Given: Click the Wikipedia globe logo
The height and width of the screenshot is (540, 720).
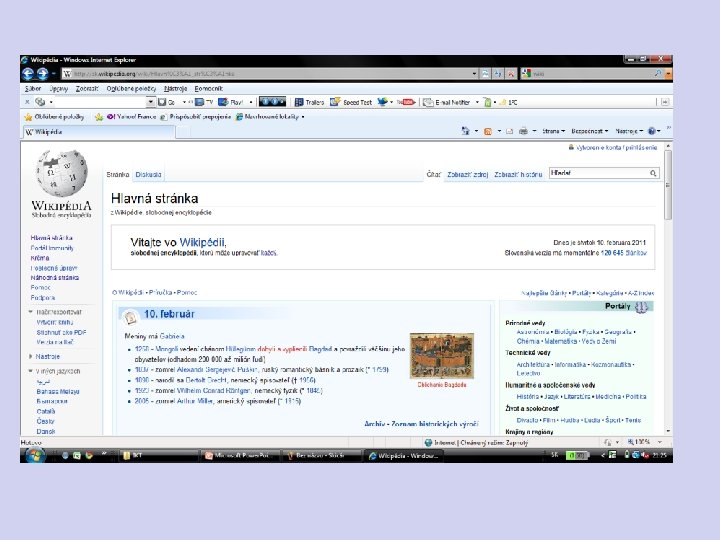Looking at the screenshot, I should tap(62, 173).
